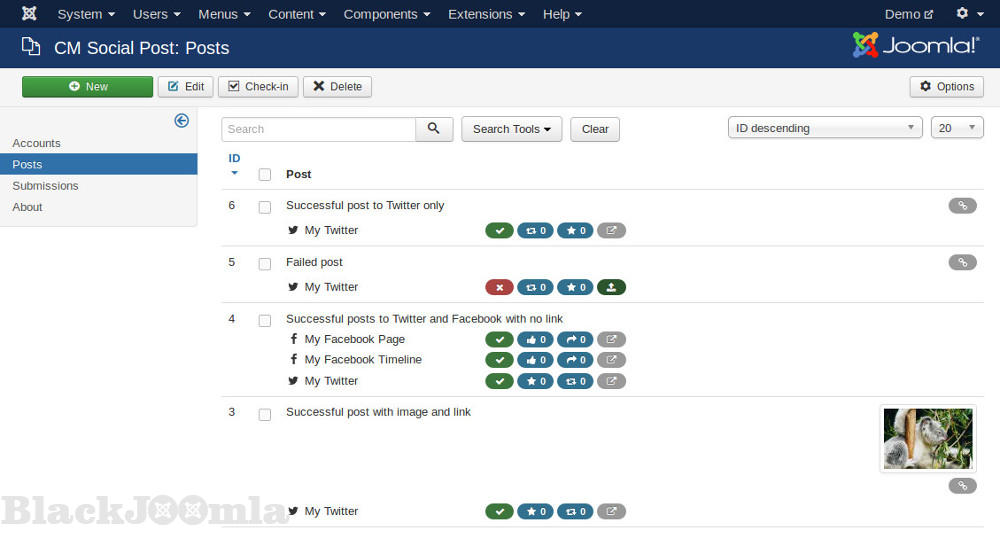Image resolution: width=1000 pixels, height=546 pixels.
Task: Expand the list limit dropdown showing 20
Action: point(957,128)
